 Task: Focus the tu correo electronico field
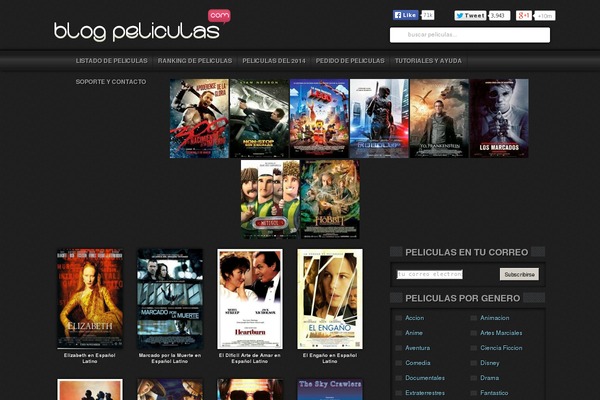[430, 274]
